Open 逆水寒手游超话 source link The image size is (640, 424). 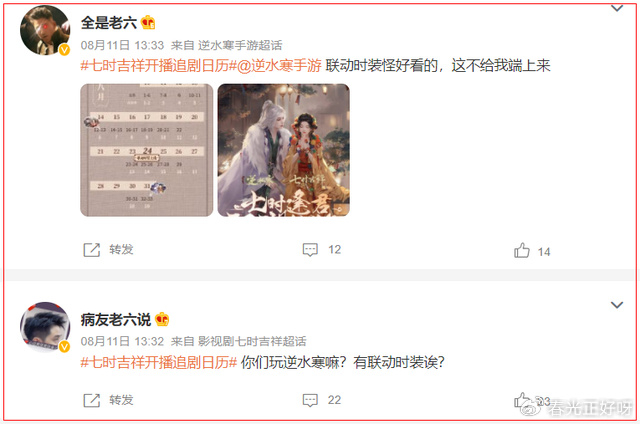(x=240, y=45)
